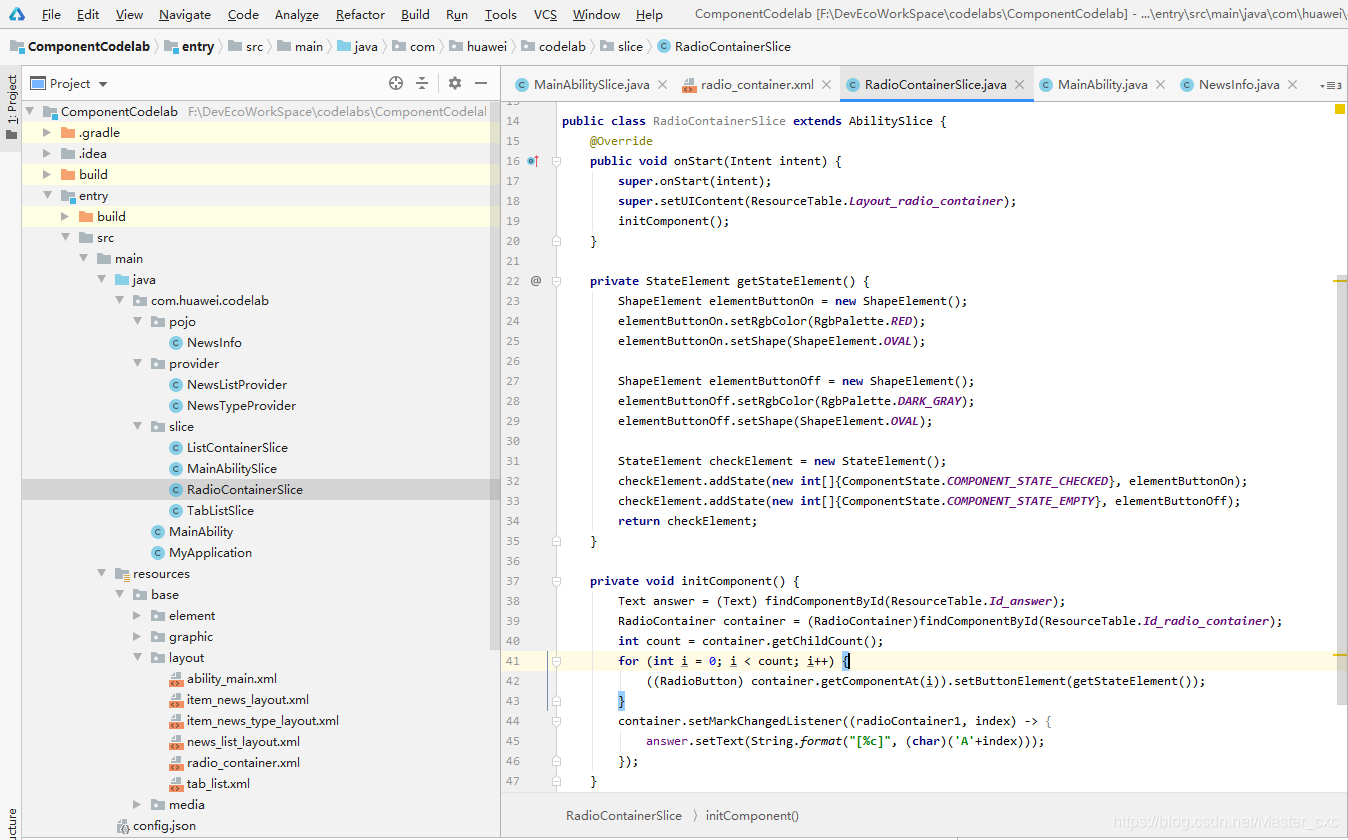Show hidden tabs list indicator
1348x840 pixels.
coord(1331,85)
